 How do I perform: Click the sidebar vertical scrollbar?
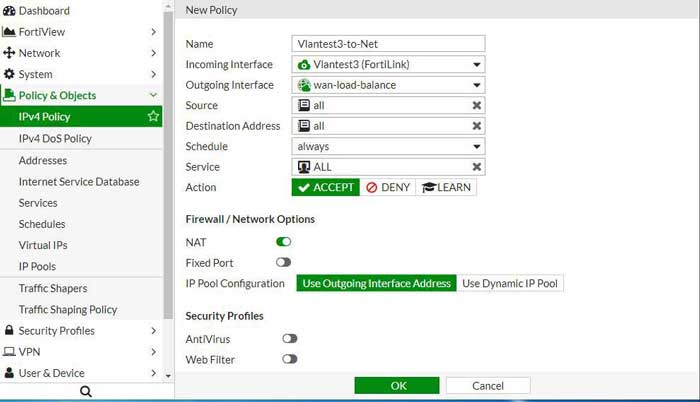click(x=168, y=165)
